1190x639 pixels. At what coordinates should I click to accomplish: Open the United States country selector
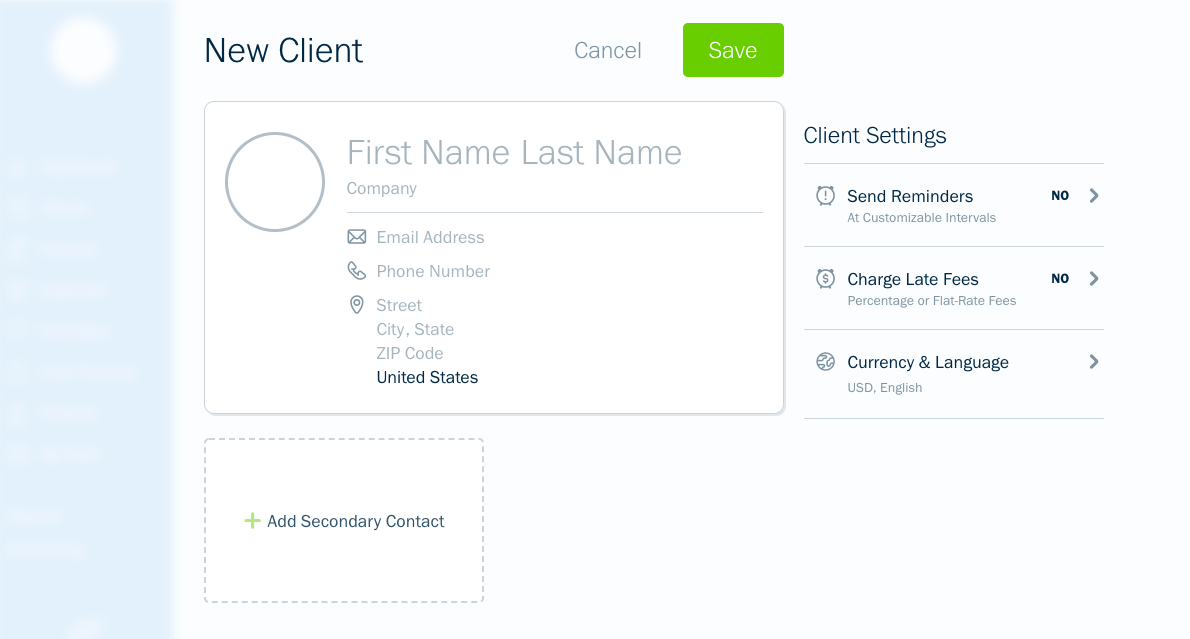[x=427, y=377]
